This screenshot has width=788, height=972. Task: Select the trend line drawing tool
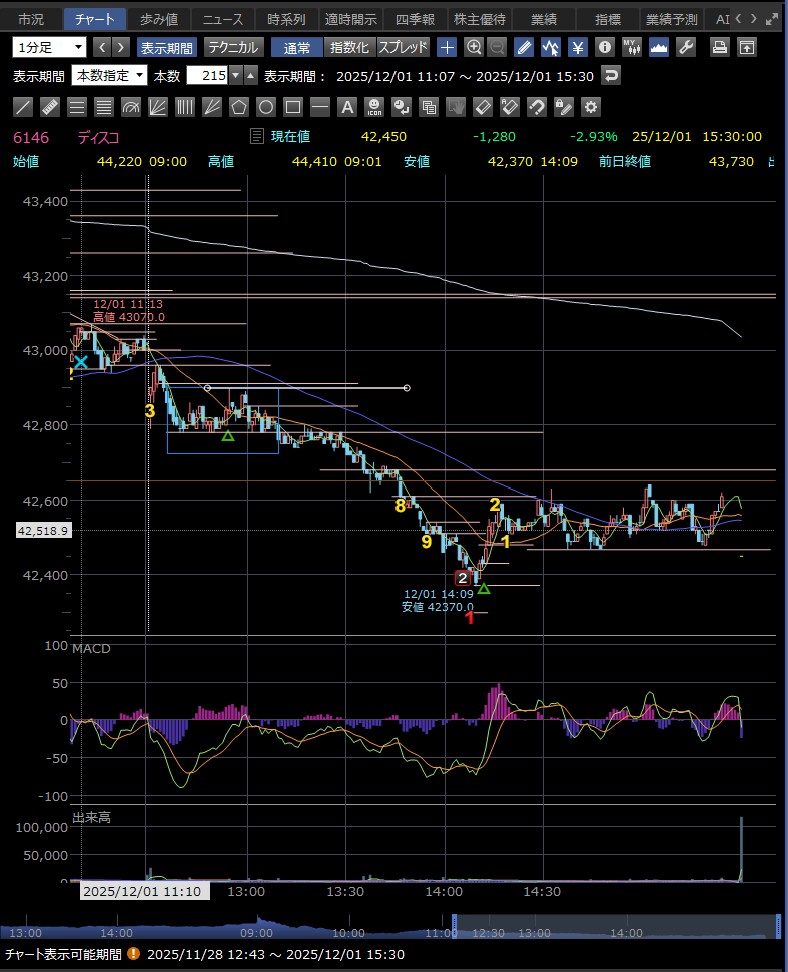point(24,107)
